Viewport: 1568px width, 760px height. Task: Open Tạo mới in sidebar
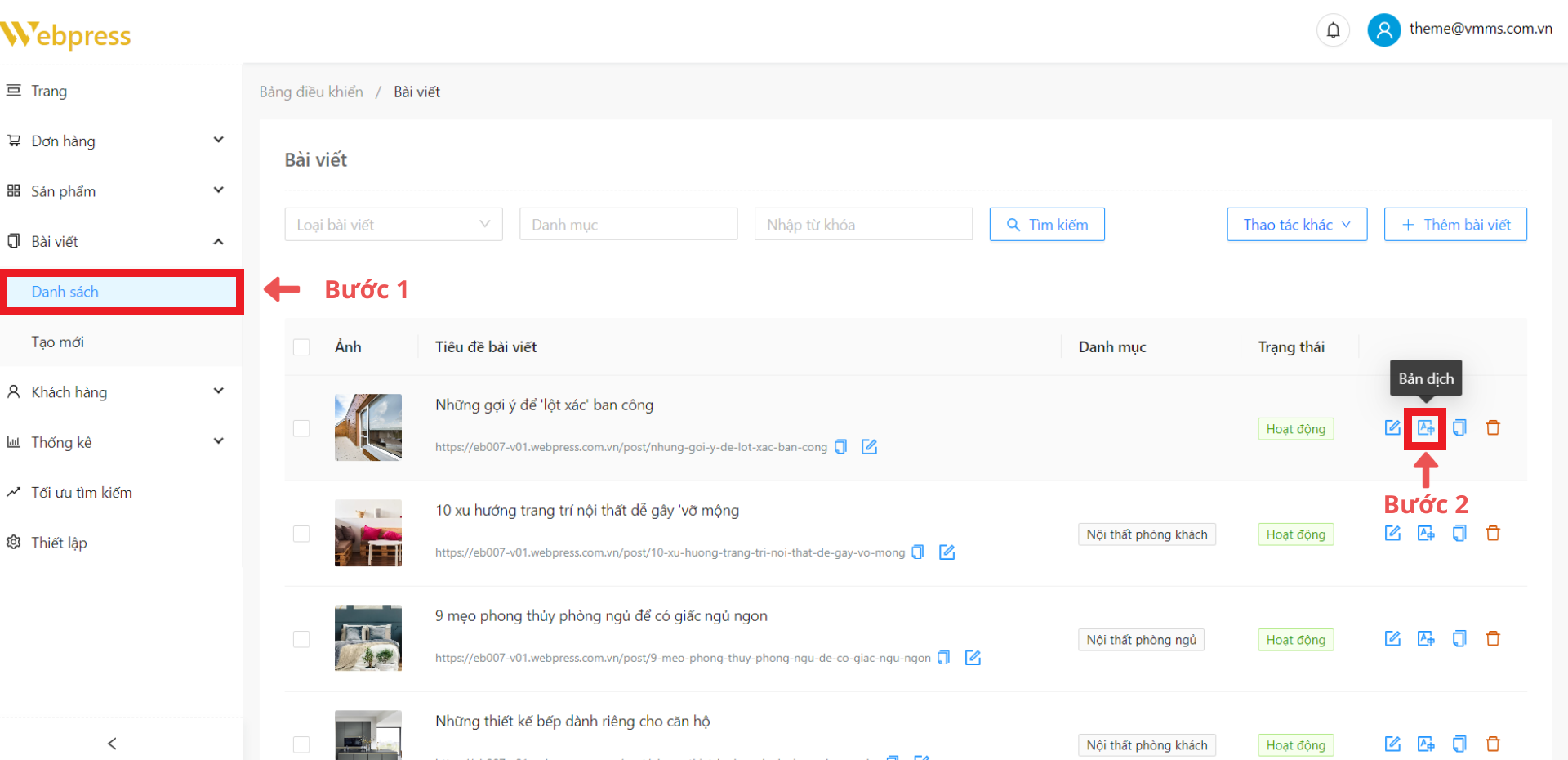(58, 342)
